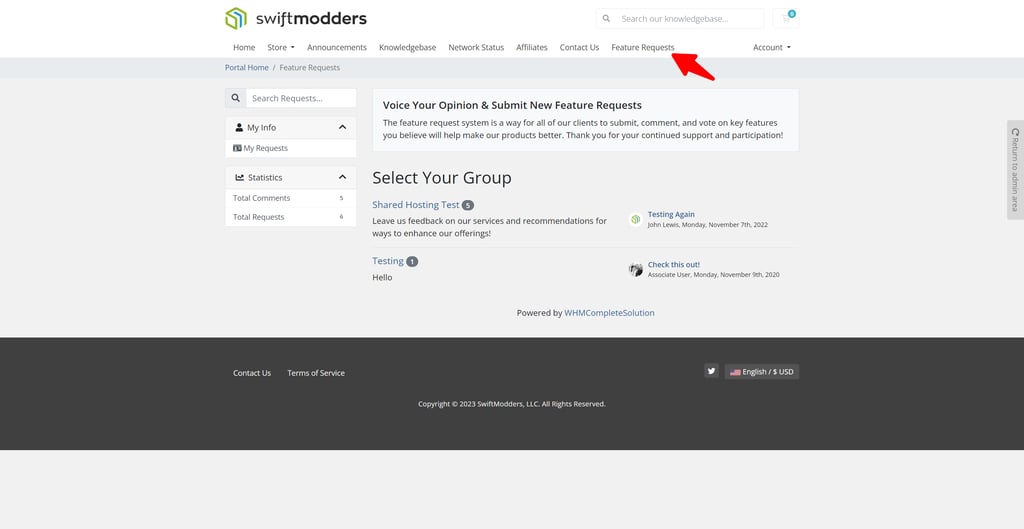Open the Store dropdown menu
1024x529 pixels.
pos(280,47)
